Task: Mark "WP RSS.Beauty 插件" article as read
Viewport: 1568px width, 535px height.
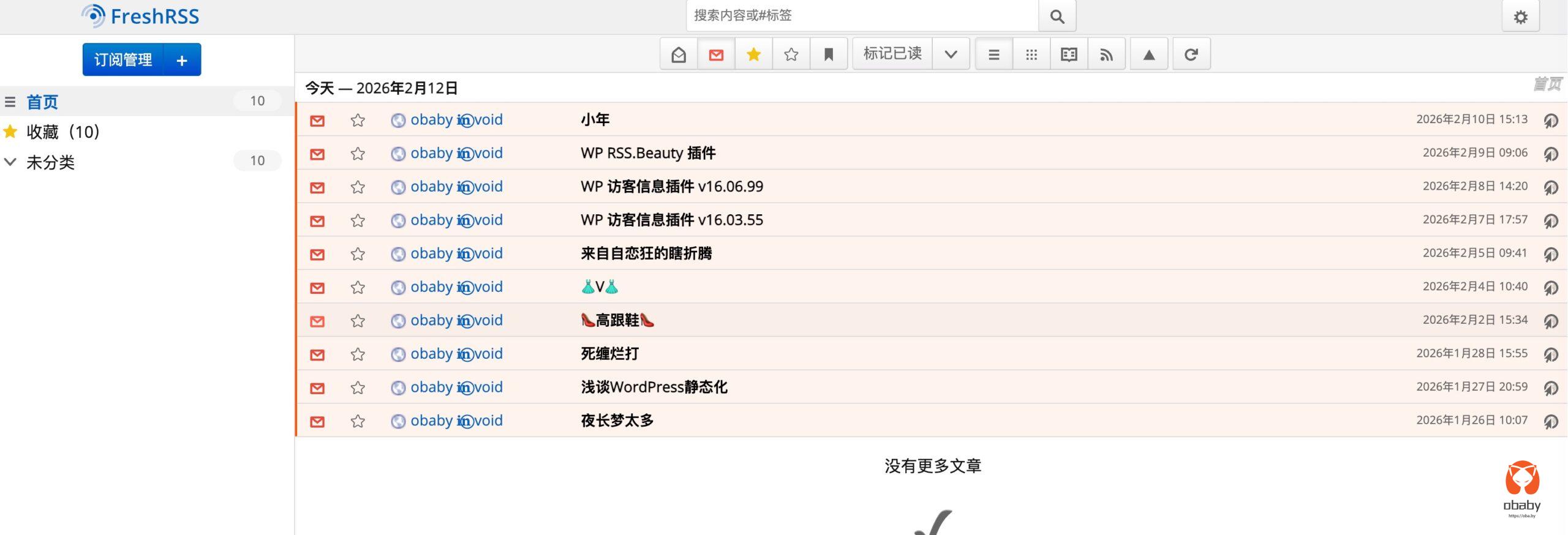Action: tap(317, 154)
